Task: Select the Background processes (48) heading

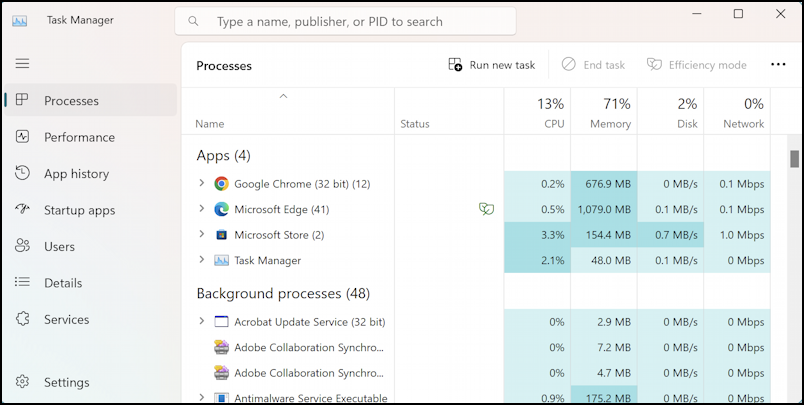Action: coord(283,293)
